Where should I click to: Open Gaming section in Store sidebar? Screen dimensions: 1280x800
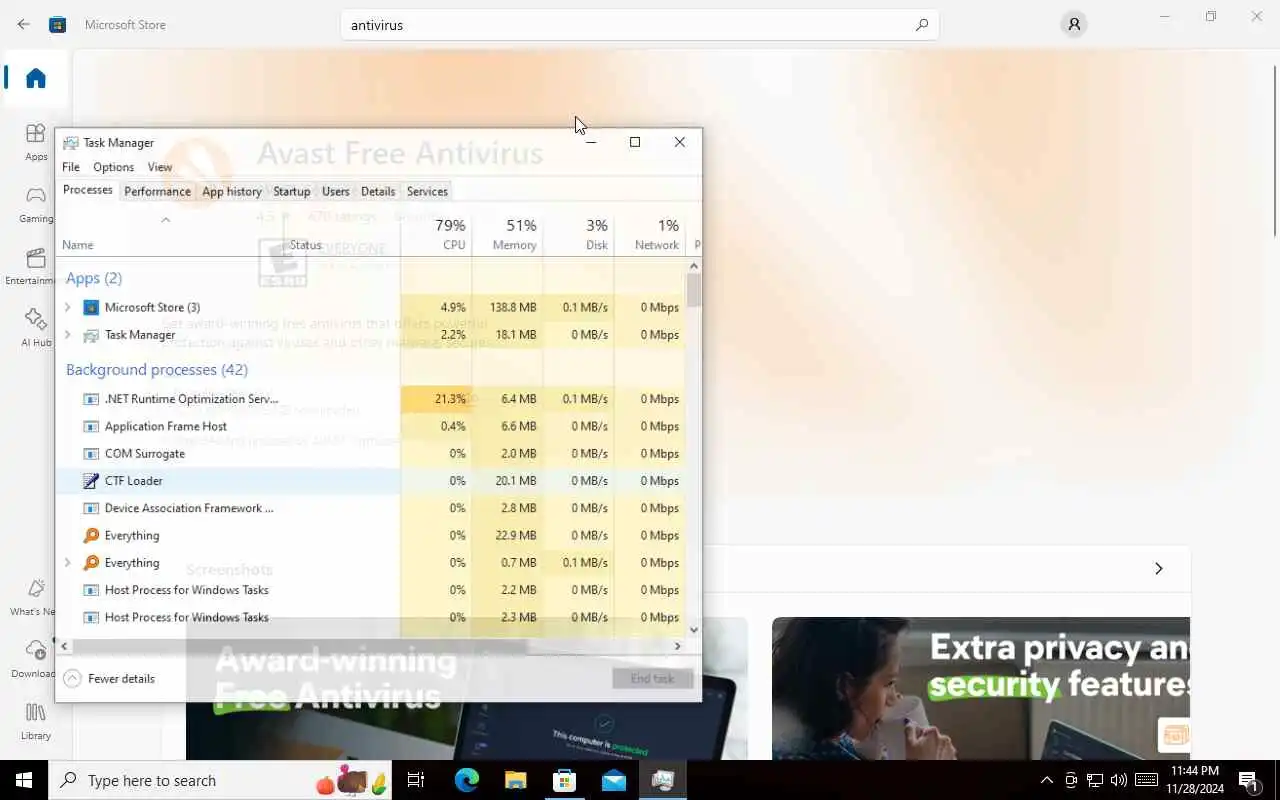[x=36, y=204]
